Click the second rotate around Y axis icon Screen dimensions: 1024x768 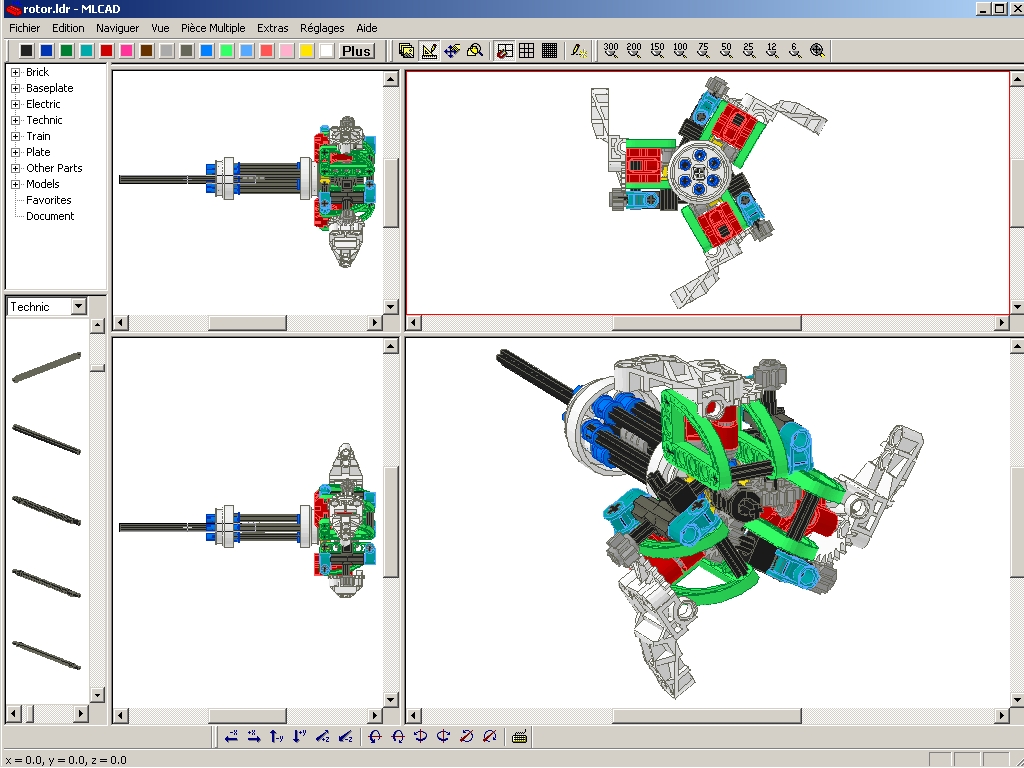443,737
